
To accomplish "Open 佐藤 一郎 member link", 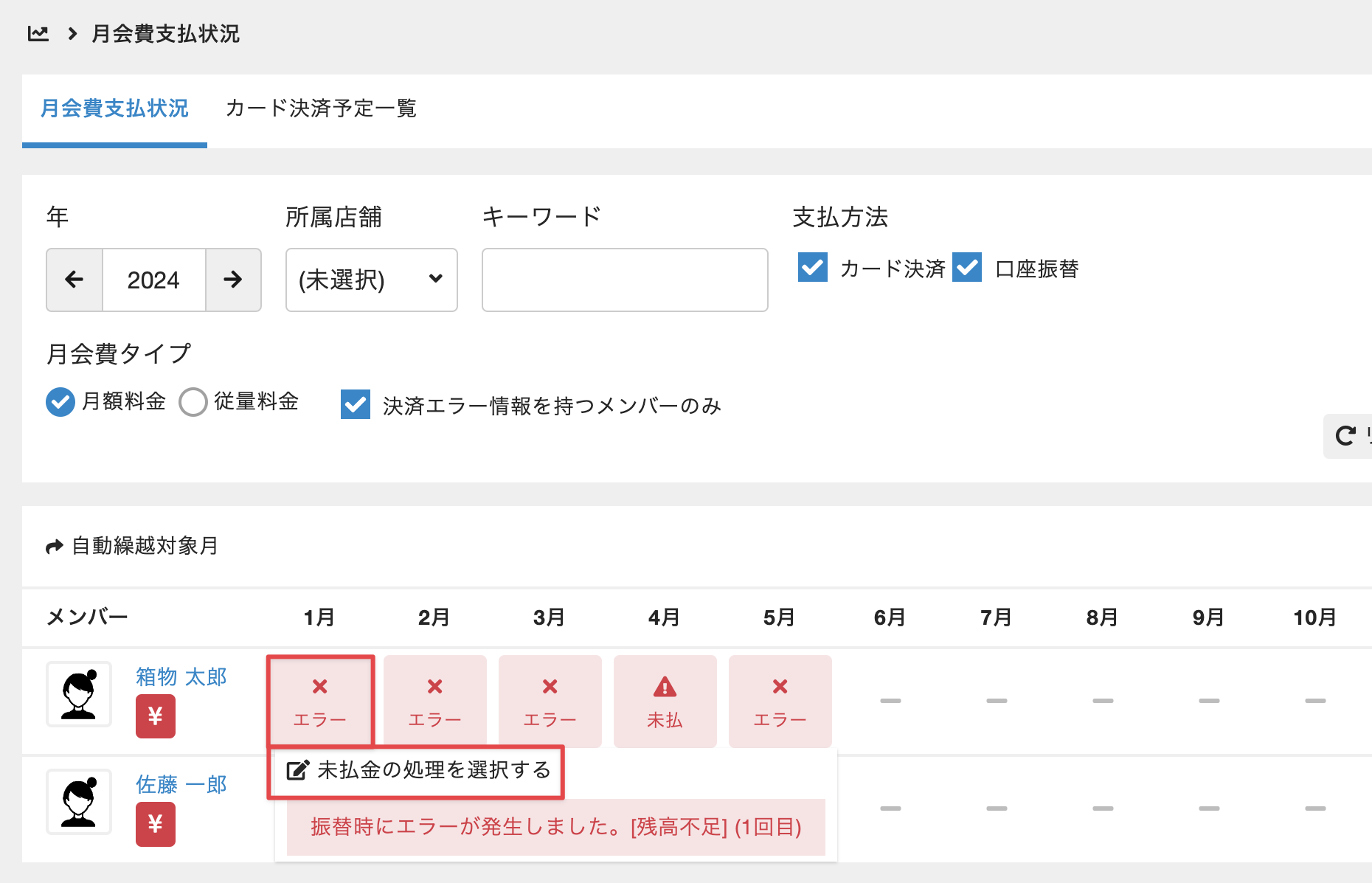I will [x=181, y=784].
